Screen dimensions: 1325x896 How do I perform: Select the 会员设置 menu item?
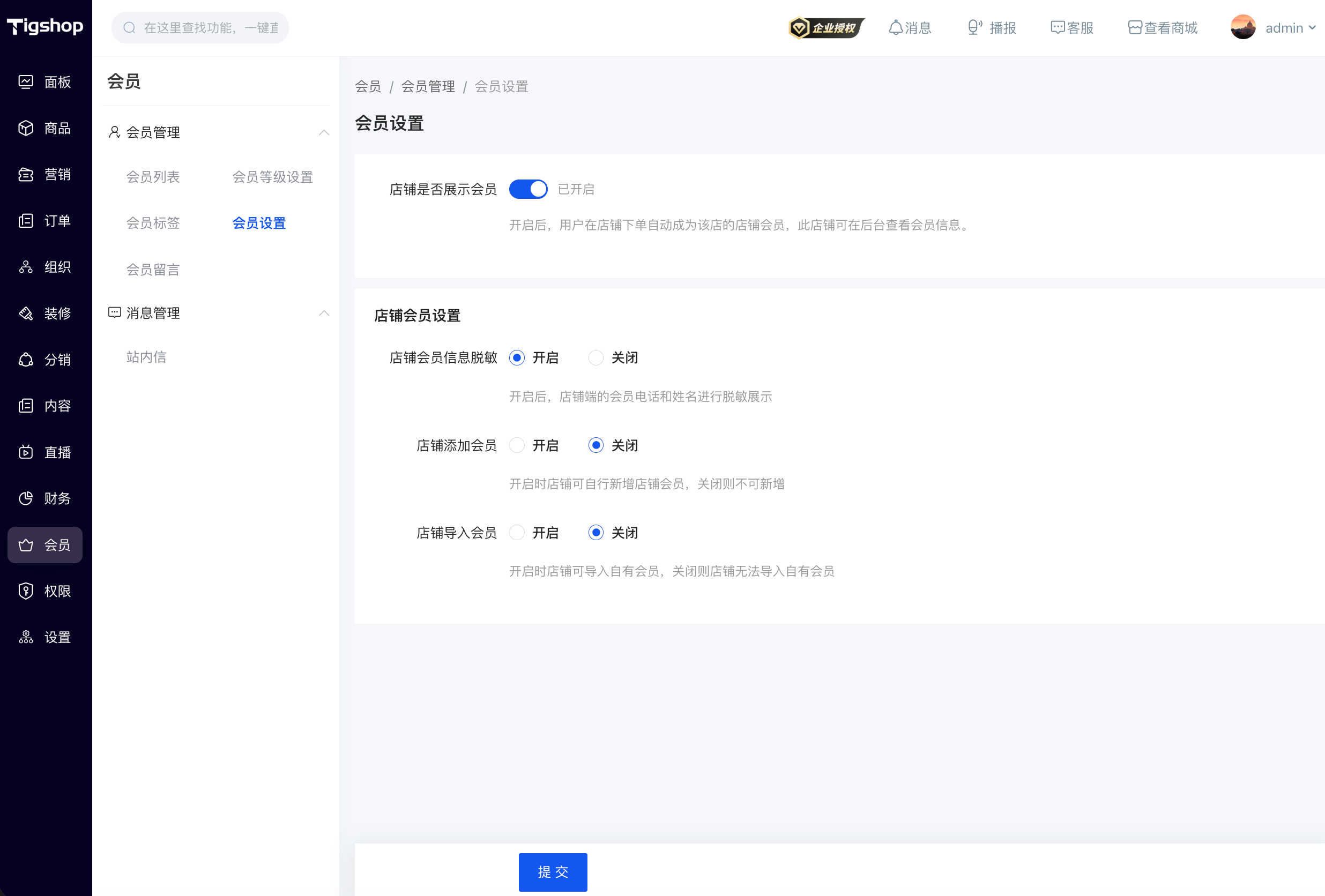(259, 223)
